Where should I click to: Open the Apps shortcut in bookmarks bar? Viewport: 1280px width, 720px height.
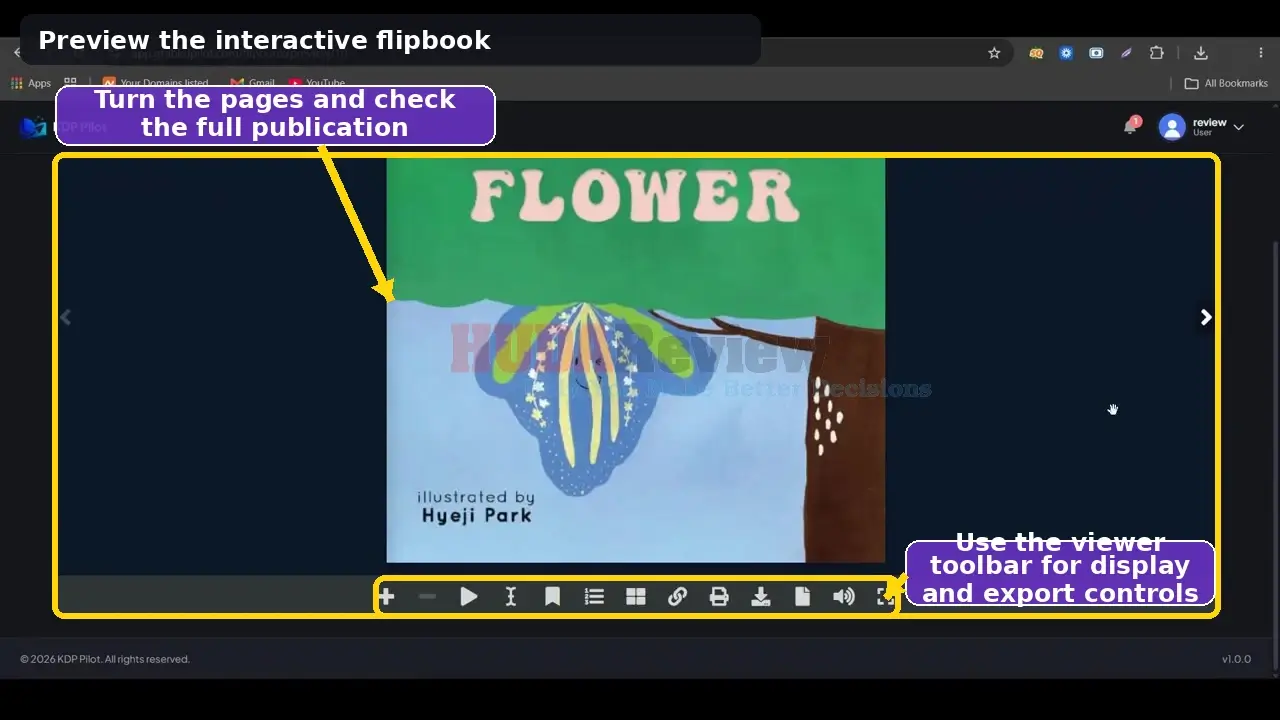tap(31, 83)
